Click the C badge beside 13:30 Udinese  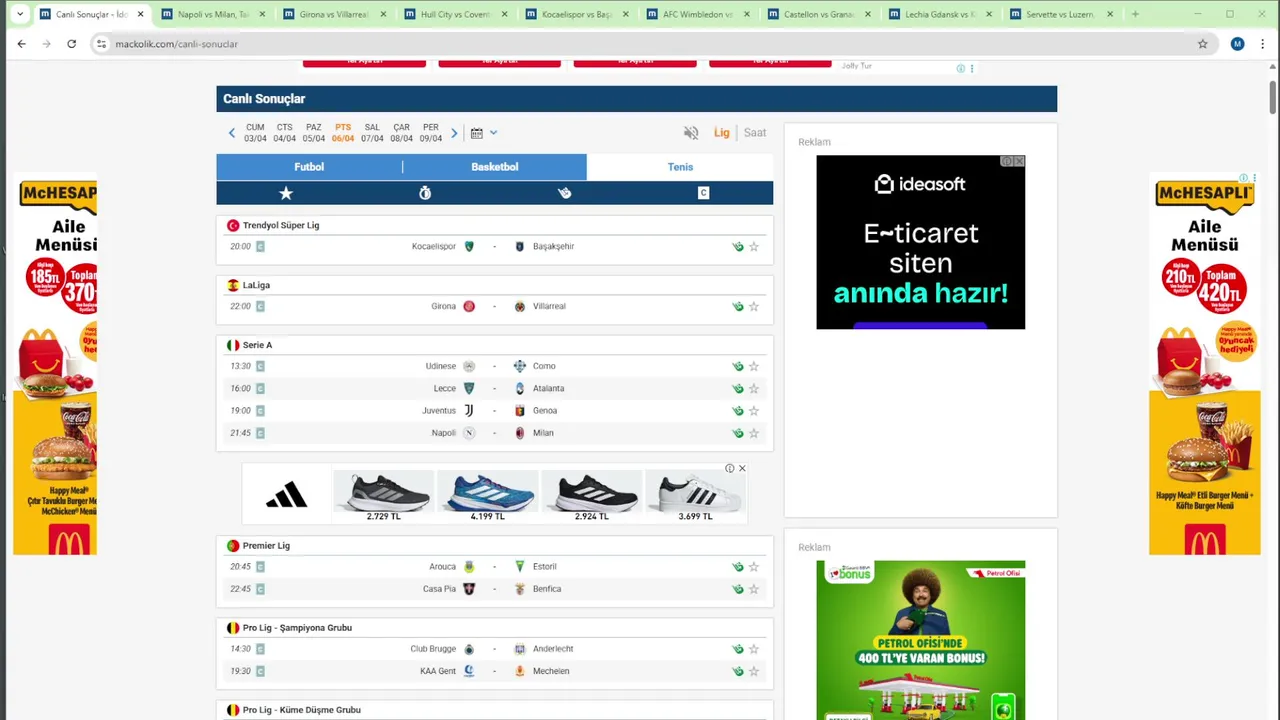pos(260,367)
